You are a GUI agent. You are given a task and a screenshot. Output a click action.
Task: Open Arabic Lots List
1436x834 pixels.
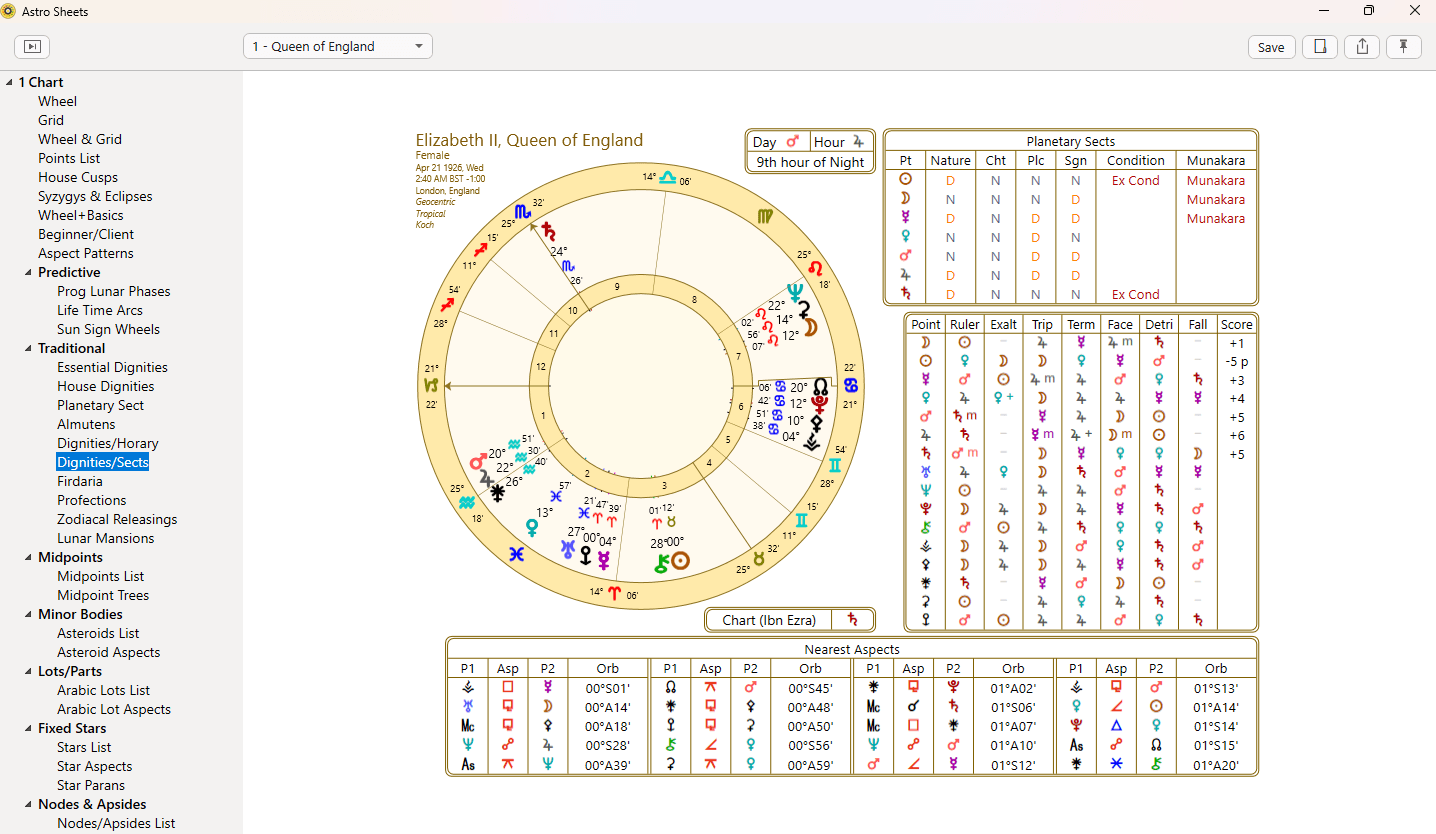103,690
